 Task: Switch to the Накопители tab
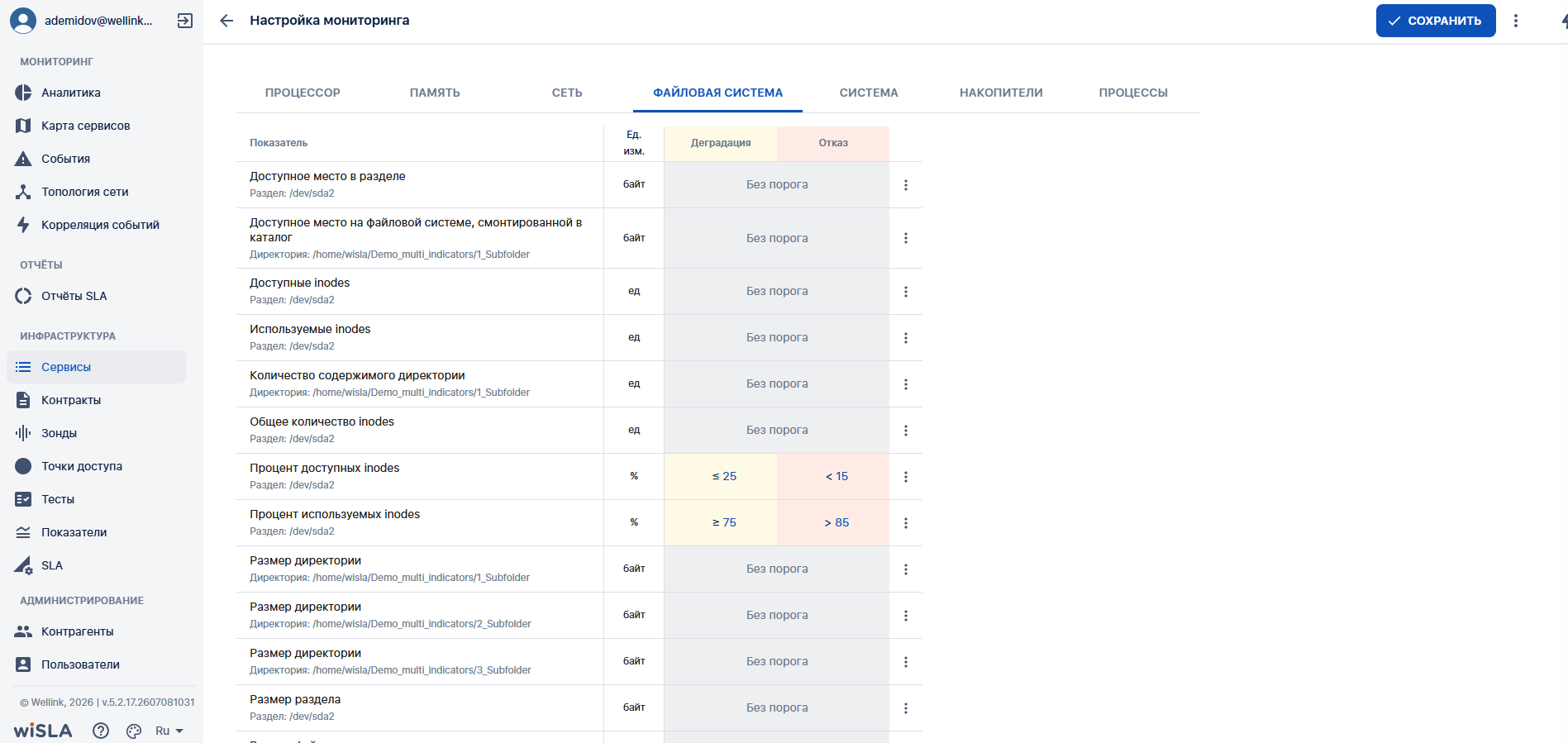pos(1001,93)
